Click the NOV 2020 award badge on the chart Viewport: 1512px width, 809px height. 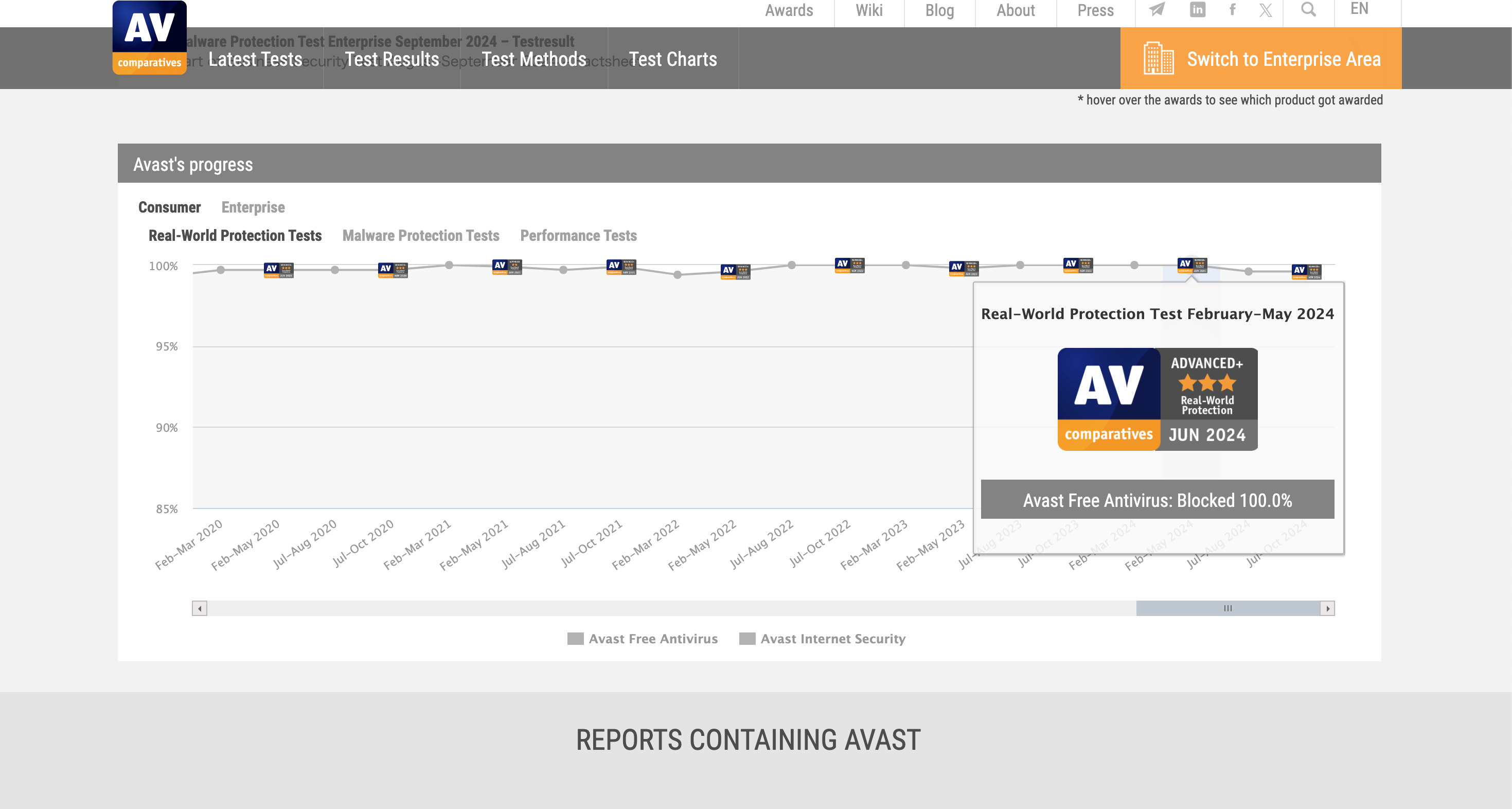tap(393, 270)
